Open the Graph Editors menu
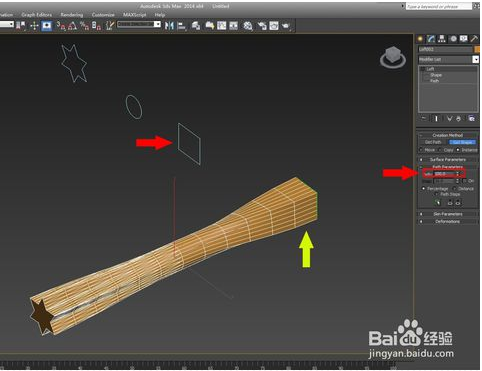482x371 pixels. coord(36,15)
